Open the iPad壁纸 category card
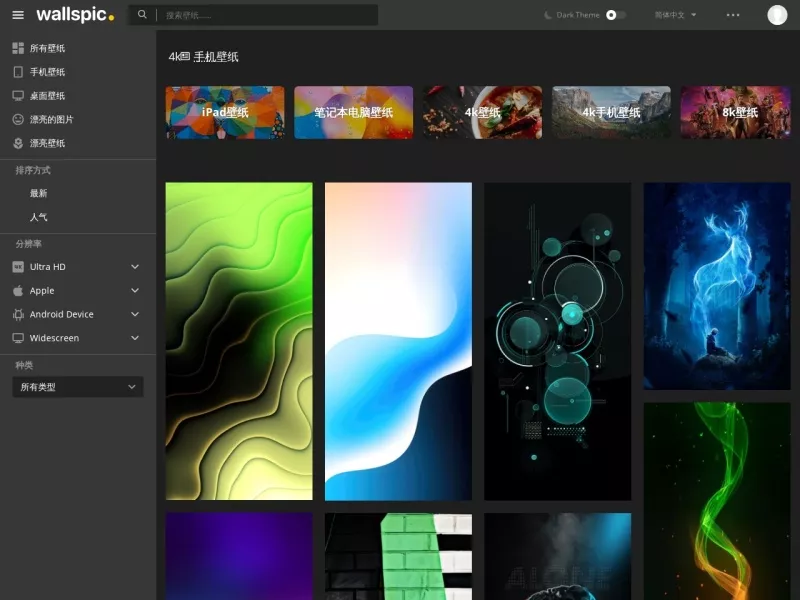This screenshot has width=800, height=600. pyautogui.click(x=225, y=112)
